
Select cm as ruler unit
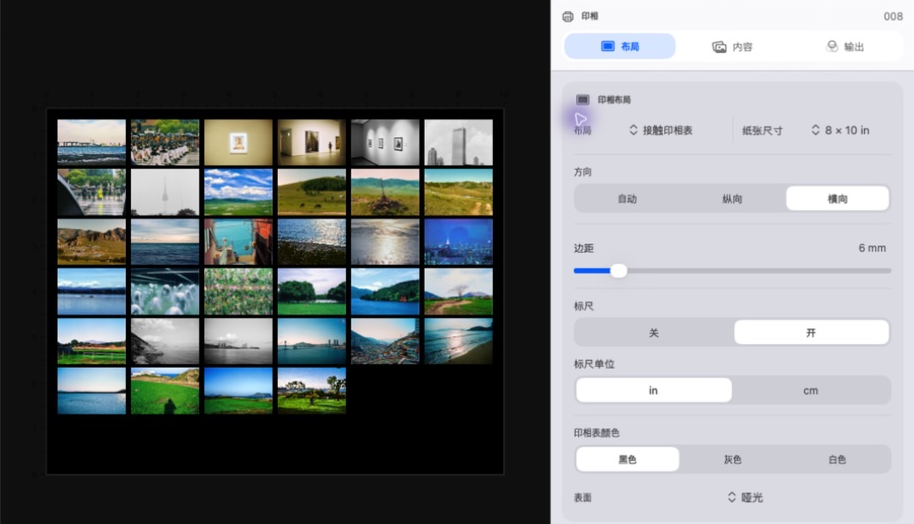click(x=811, y=391)
